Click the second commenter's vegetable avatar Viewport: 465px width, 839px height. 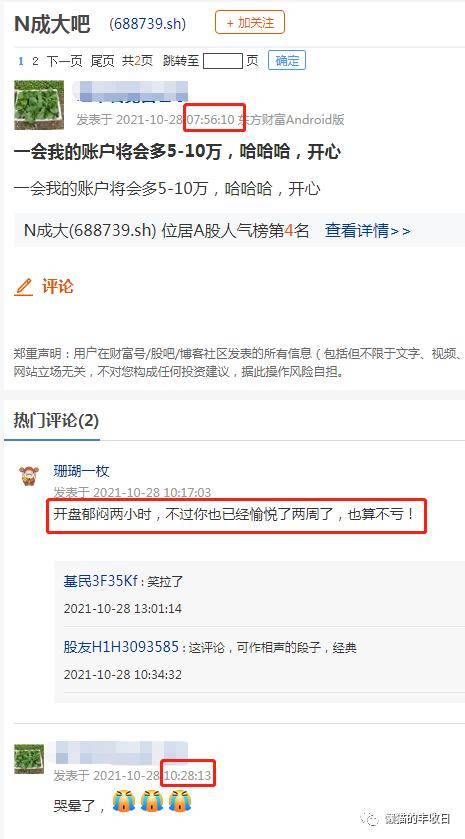click(x=29, y=758)
